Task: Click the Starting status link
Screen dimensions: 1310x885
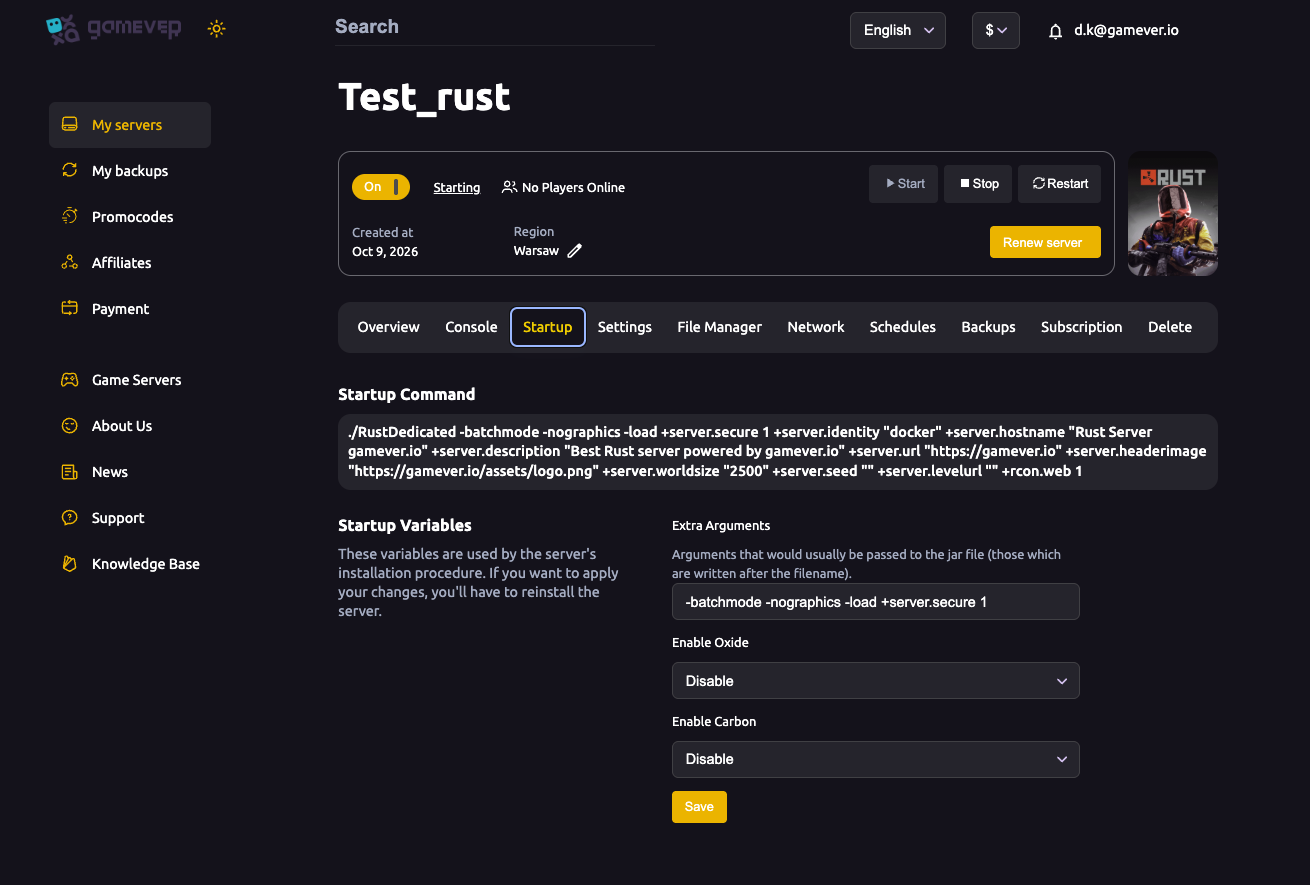Action: tap(457, 187)
